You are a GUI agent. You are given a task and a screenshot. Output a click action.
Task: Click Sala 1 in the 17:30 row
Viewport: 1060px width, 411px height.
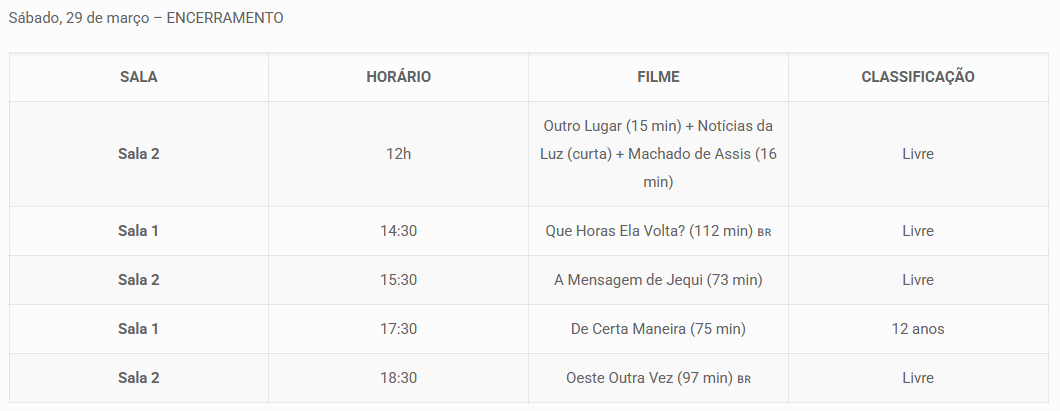138,329
